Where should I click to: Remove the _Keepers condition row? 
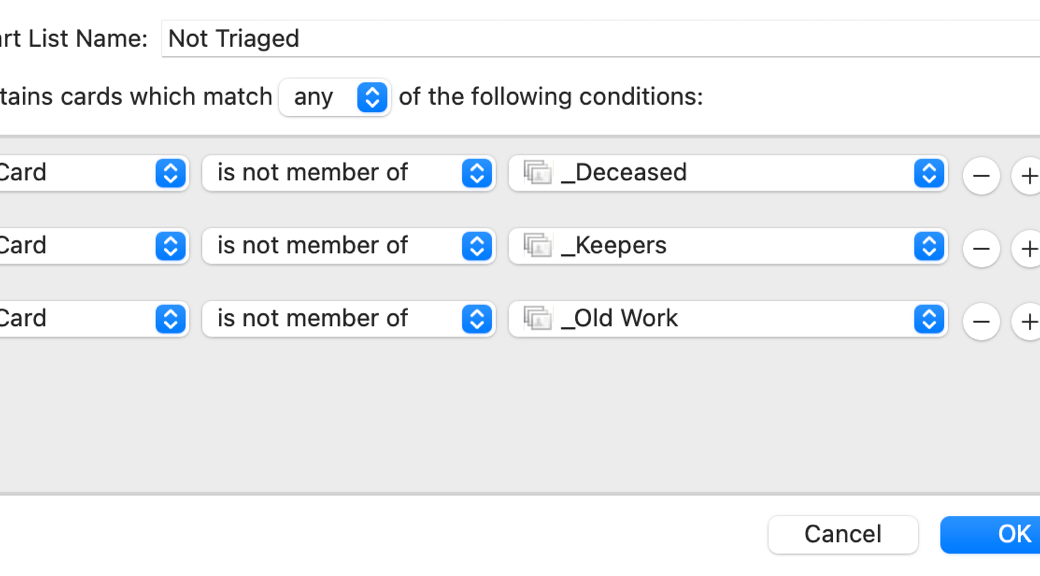(981, 249)
